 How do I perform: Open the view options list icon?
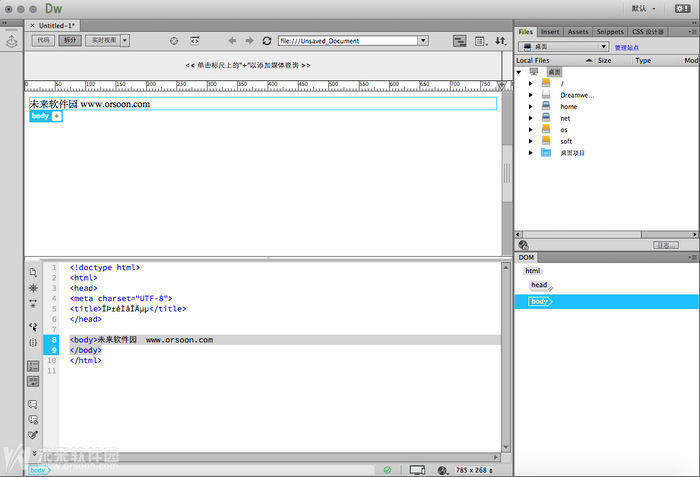click(x=480, y=41)
